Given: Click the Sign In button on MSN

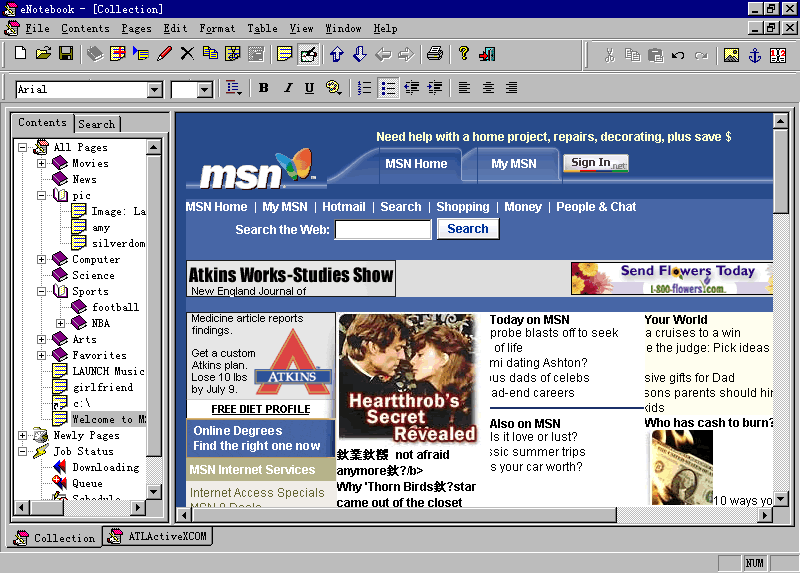Looking at the screenshot, I should click(595, 163).
